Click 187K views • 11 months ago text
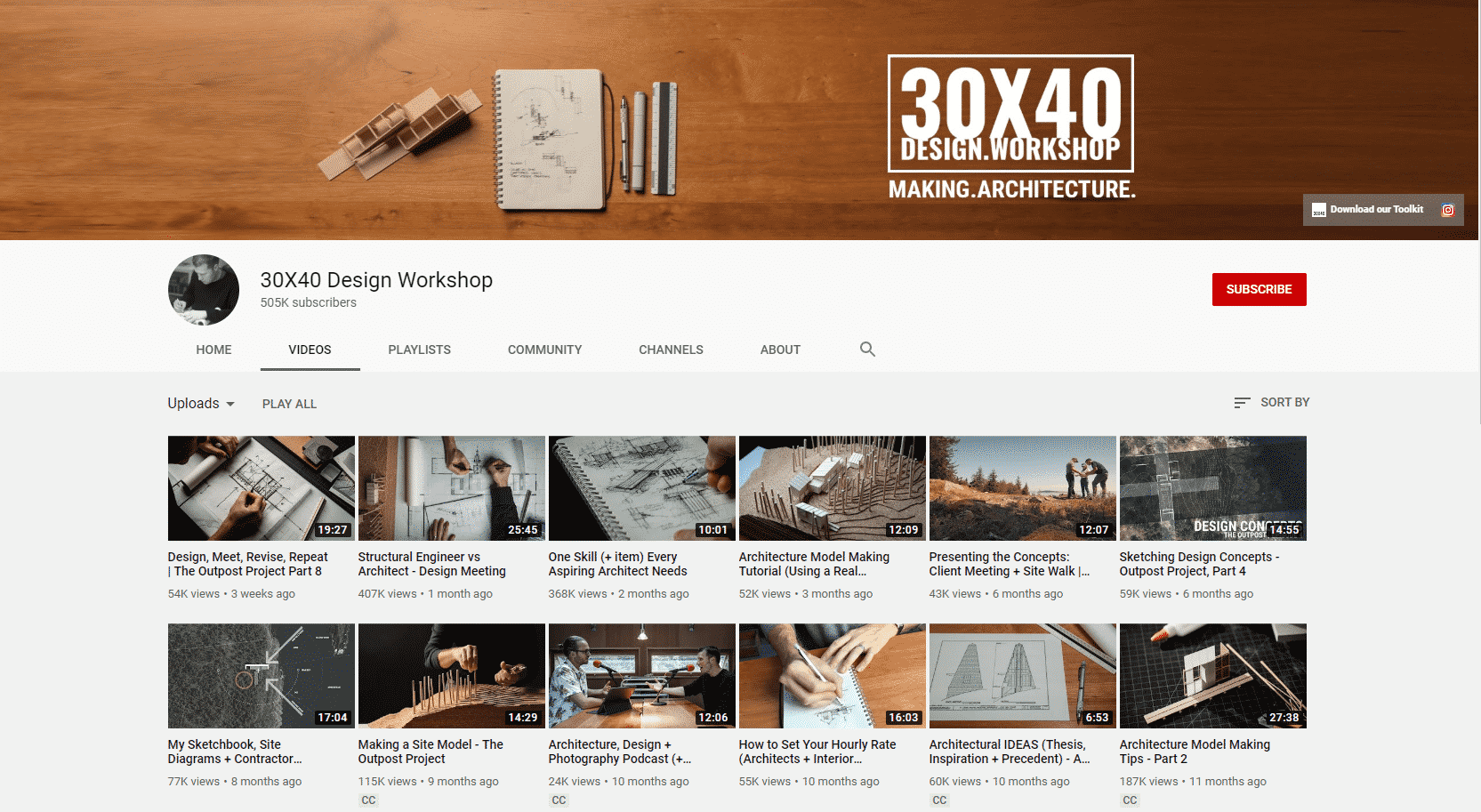Image resolution: width=1481 pixels, height=812 pixels. 1193,782
